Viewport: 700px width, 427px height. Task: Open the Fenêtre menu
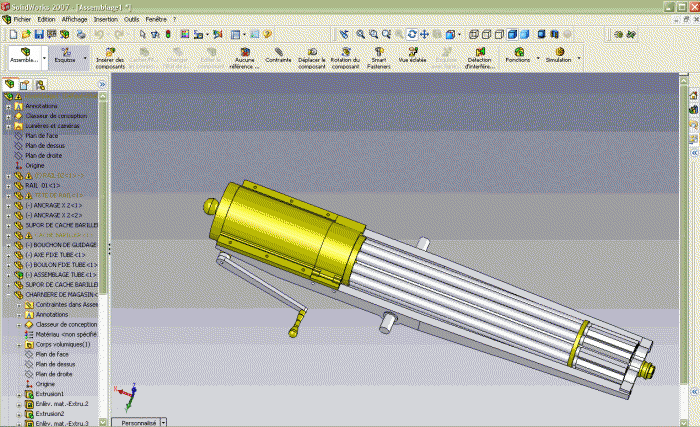point(156,19)
